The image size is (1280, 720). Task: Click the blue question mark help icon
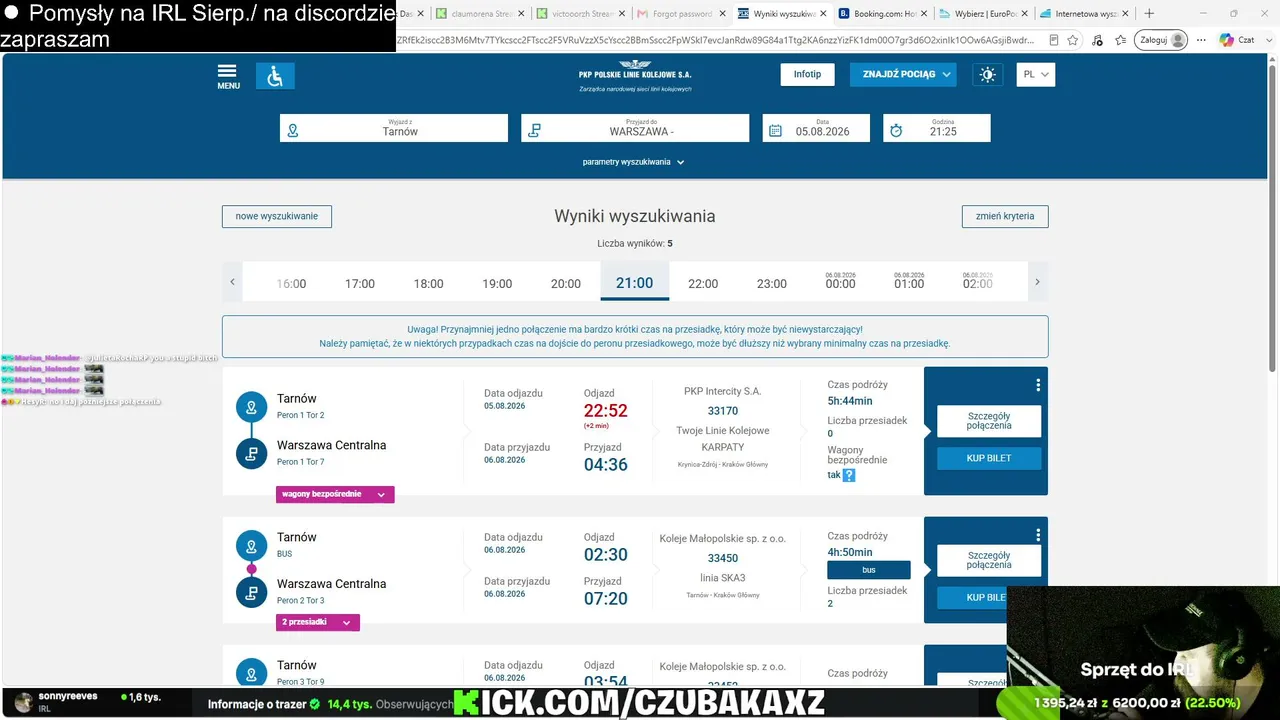[849, 475]
